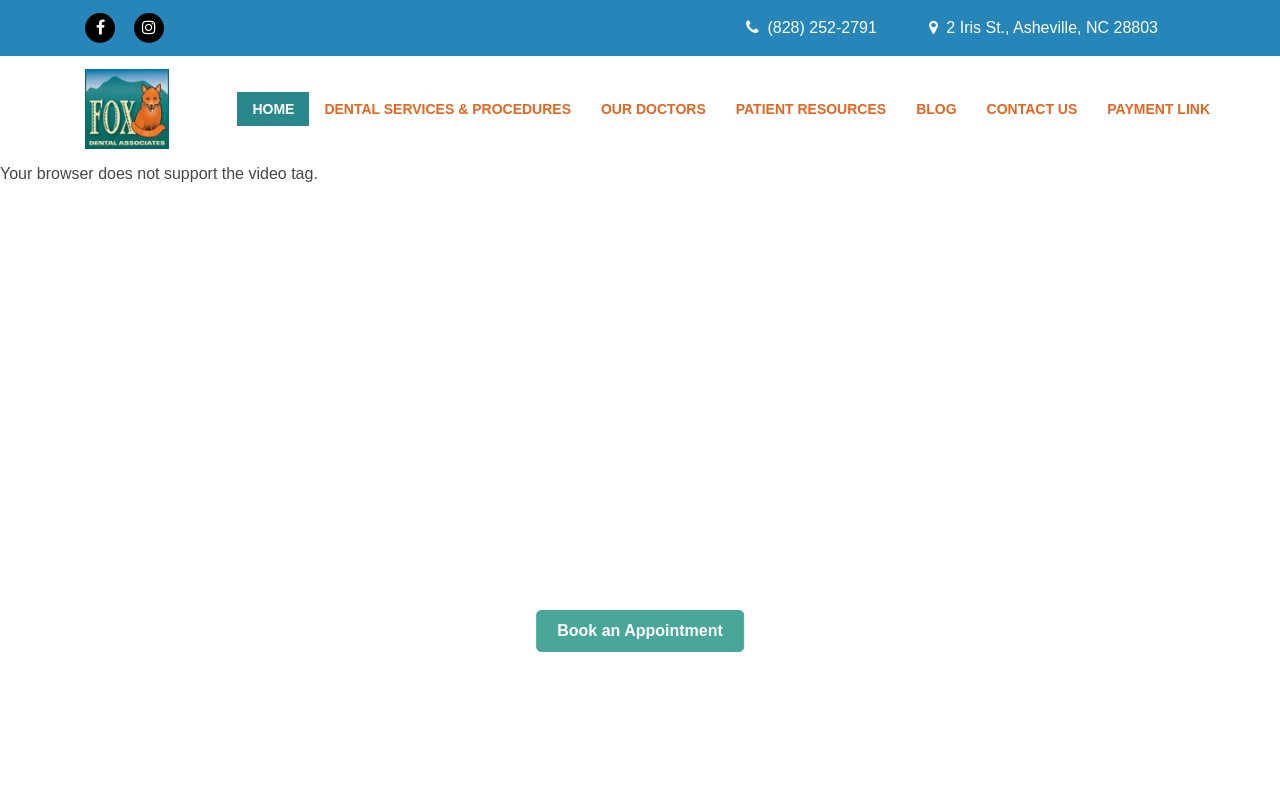Visit the Blog page
The height and width of the screenshot is (800, 1280).
(x=936, y=109)
